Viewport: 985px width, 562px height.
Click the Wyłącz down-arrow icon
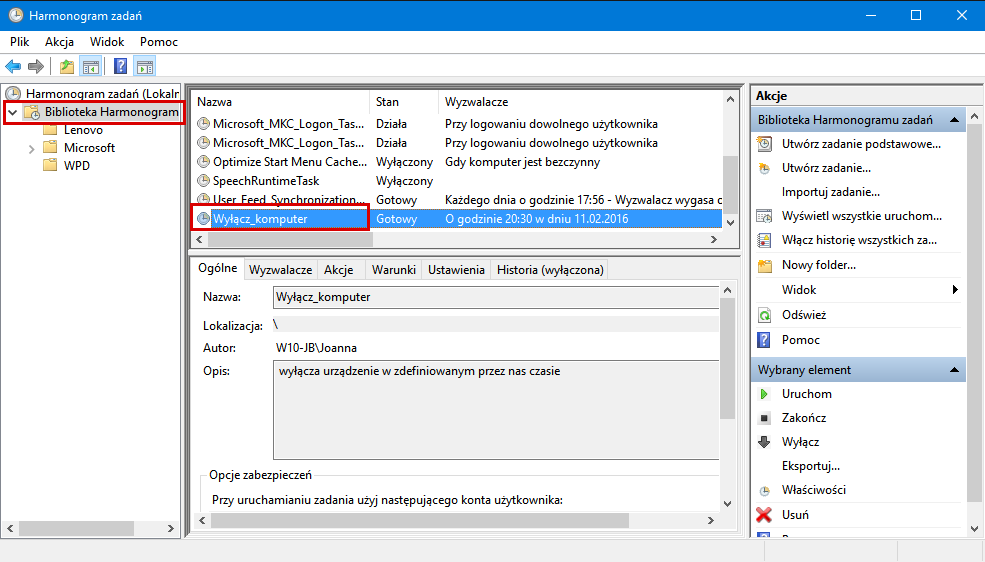(764, 442)
